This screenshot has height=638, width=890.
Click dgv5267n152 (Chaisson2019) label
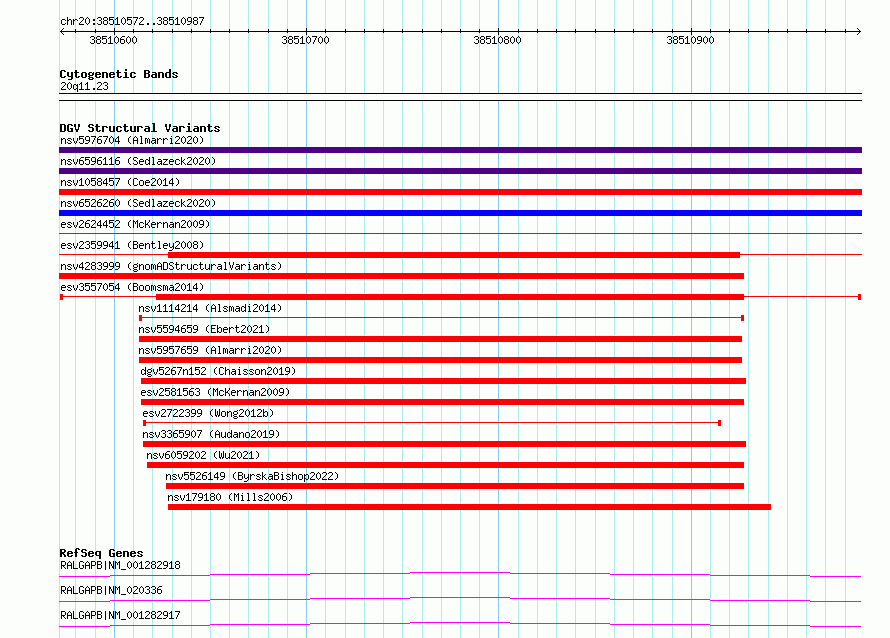point(218,371)
